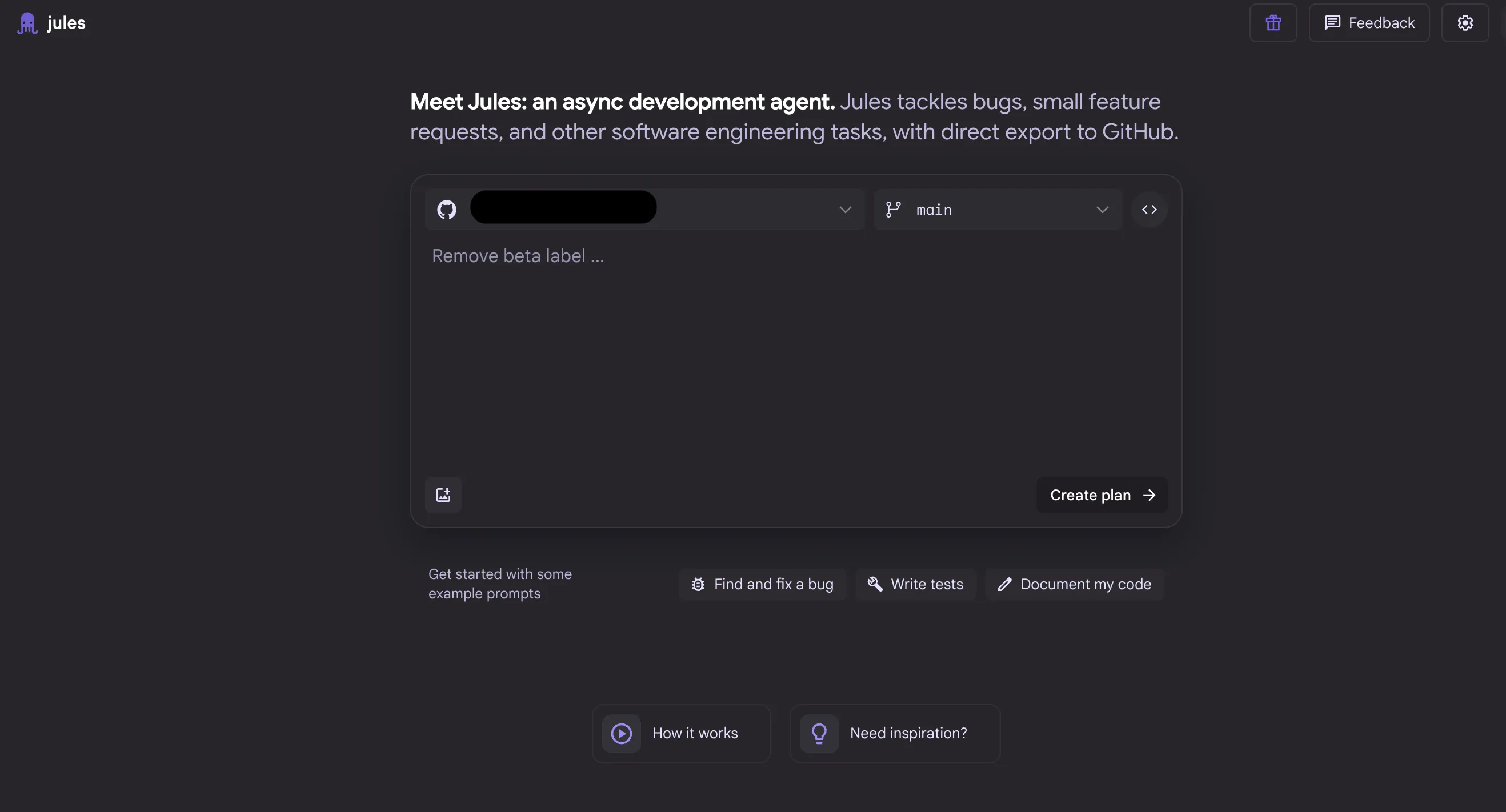This screenshot has width=1506, height=812.
Task: Expand the main branch dropdown chevron
Action: 1102,210
